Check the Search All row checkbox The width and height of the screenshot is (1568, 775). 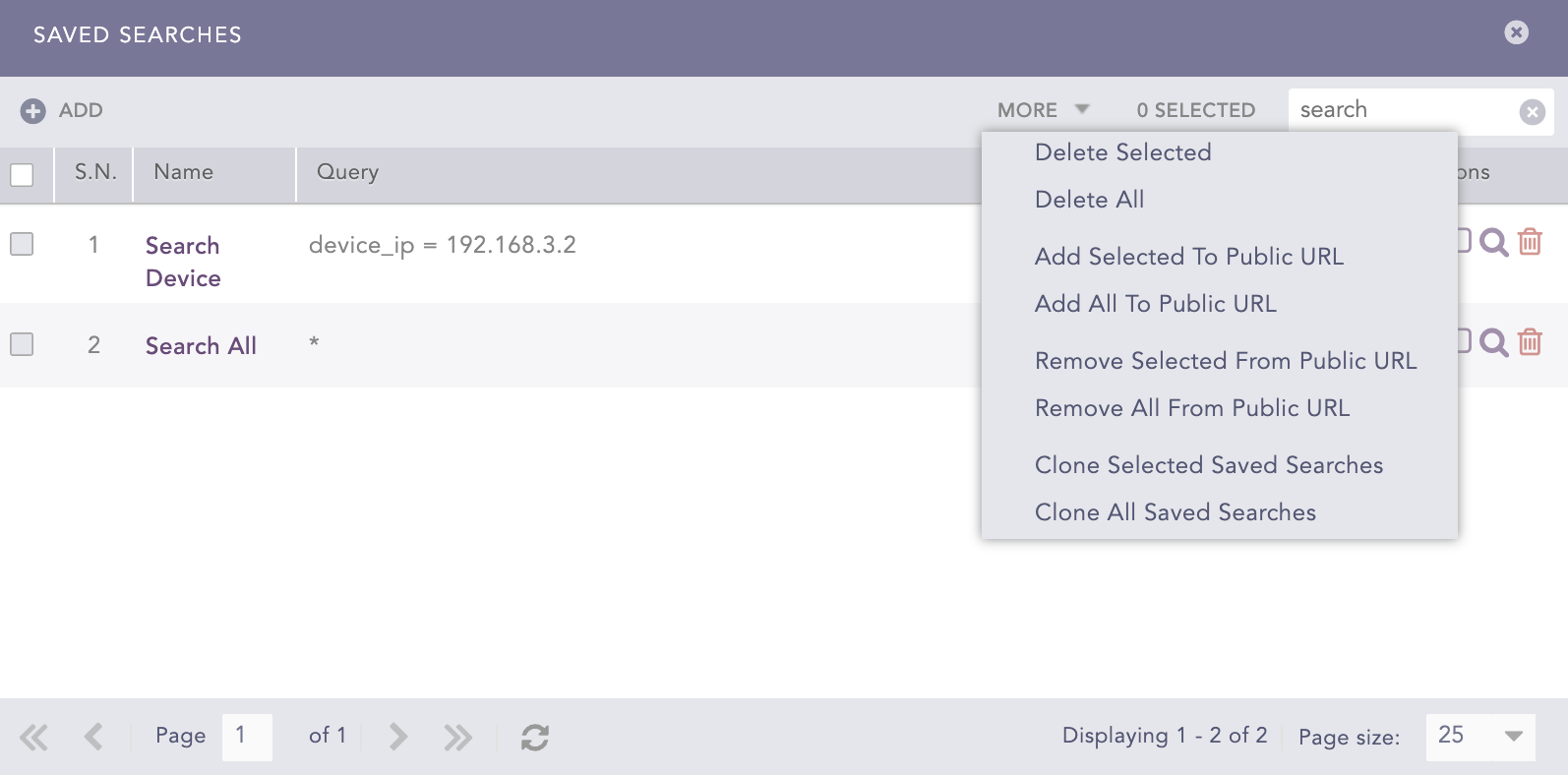click(22, 344)
